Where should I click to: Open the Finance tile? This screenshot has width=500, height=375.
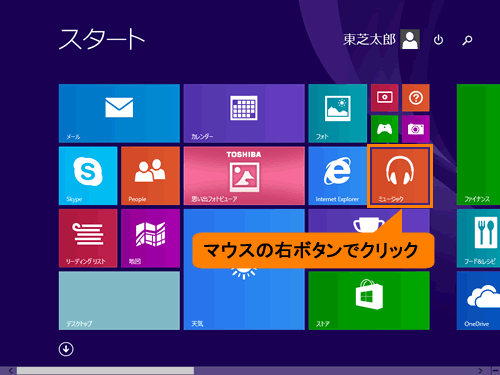pyautogui.click(x=478, y=144)
